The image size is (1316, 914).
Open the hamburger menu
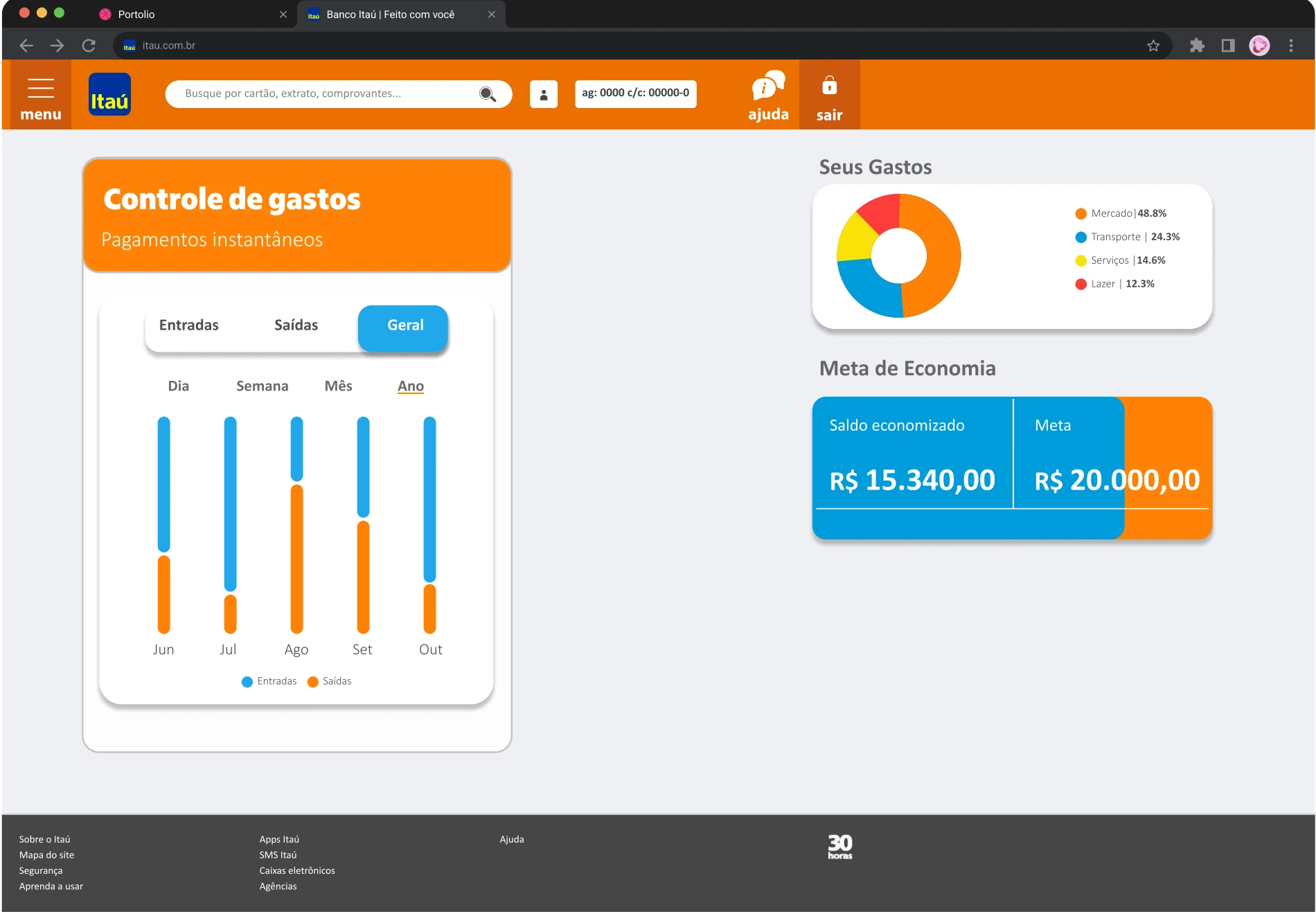tap(40, 89)
